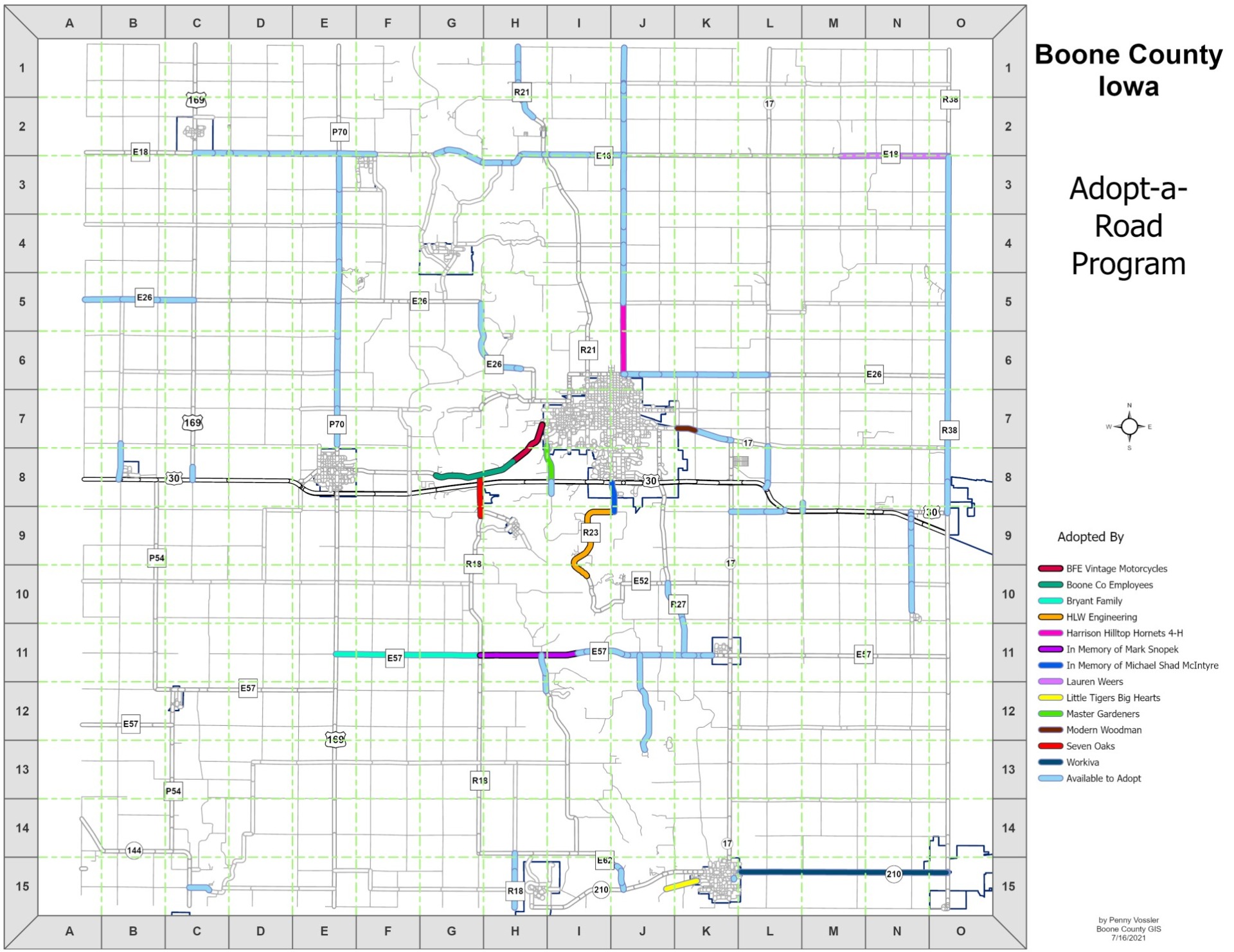Screen dimensions: 1234x952
Task: Click the column H header at top
Action: [515, 23]
